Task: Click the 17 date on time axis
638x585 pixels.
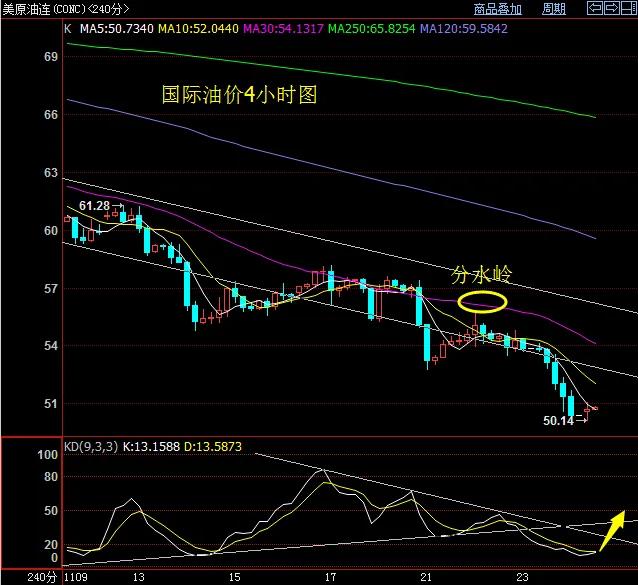Action: (x=330, y=577)
